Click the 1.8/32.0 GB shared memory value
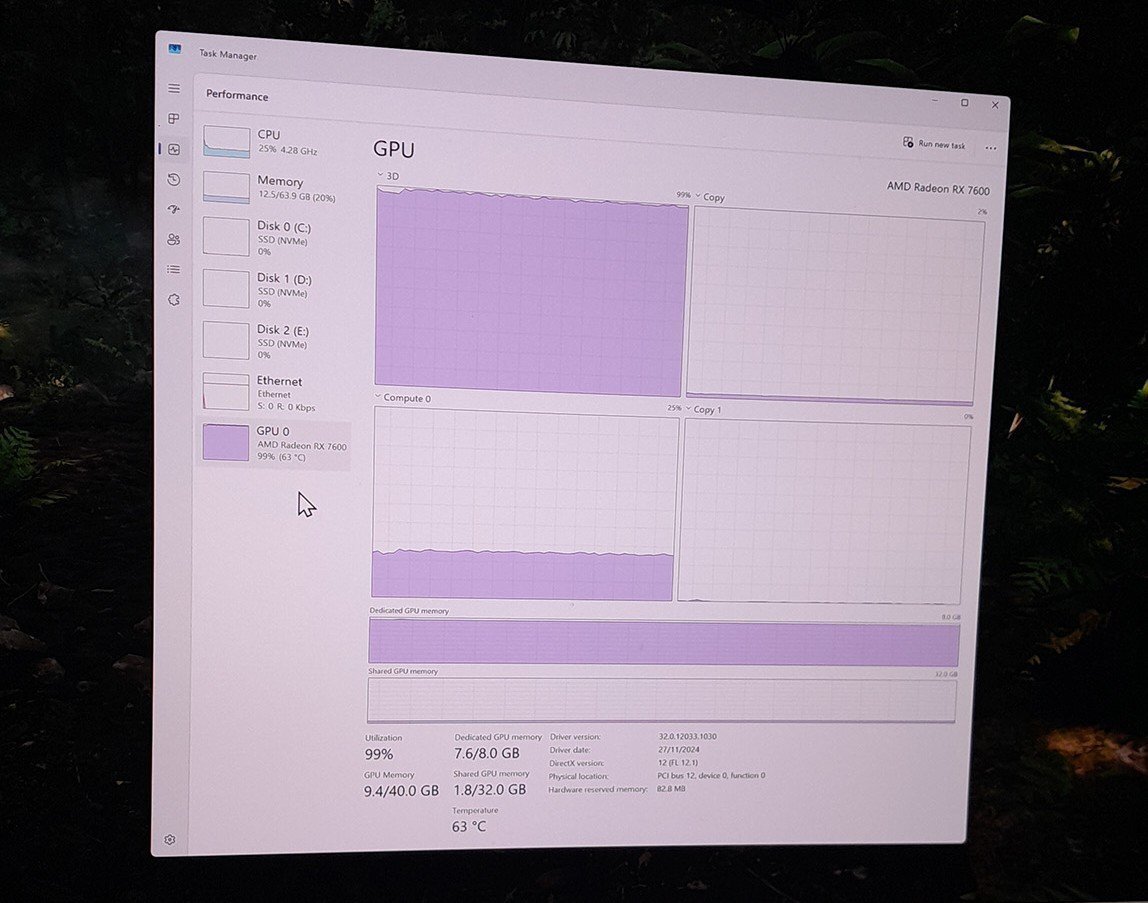Viewport: 1148px width, 903px height. point(489,789)
